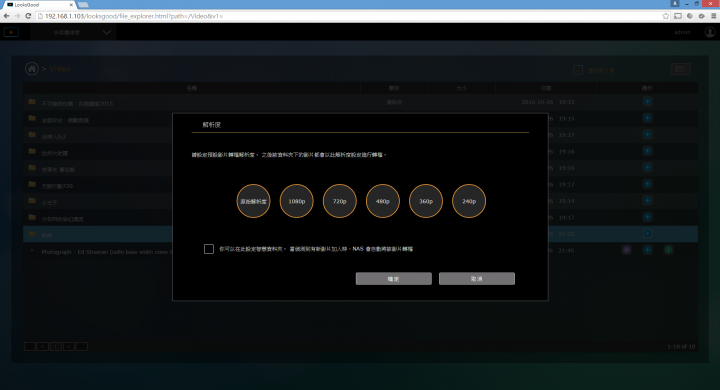Viewport: 720px width, 390px height.
Task: Click purple play icon on Photograph row
Action: (x=626, y=250)
